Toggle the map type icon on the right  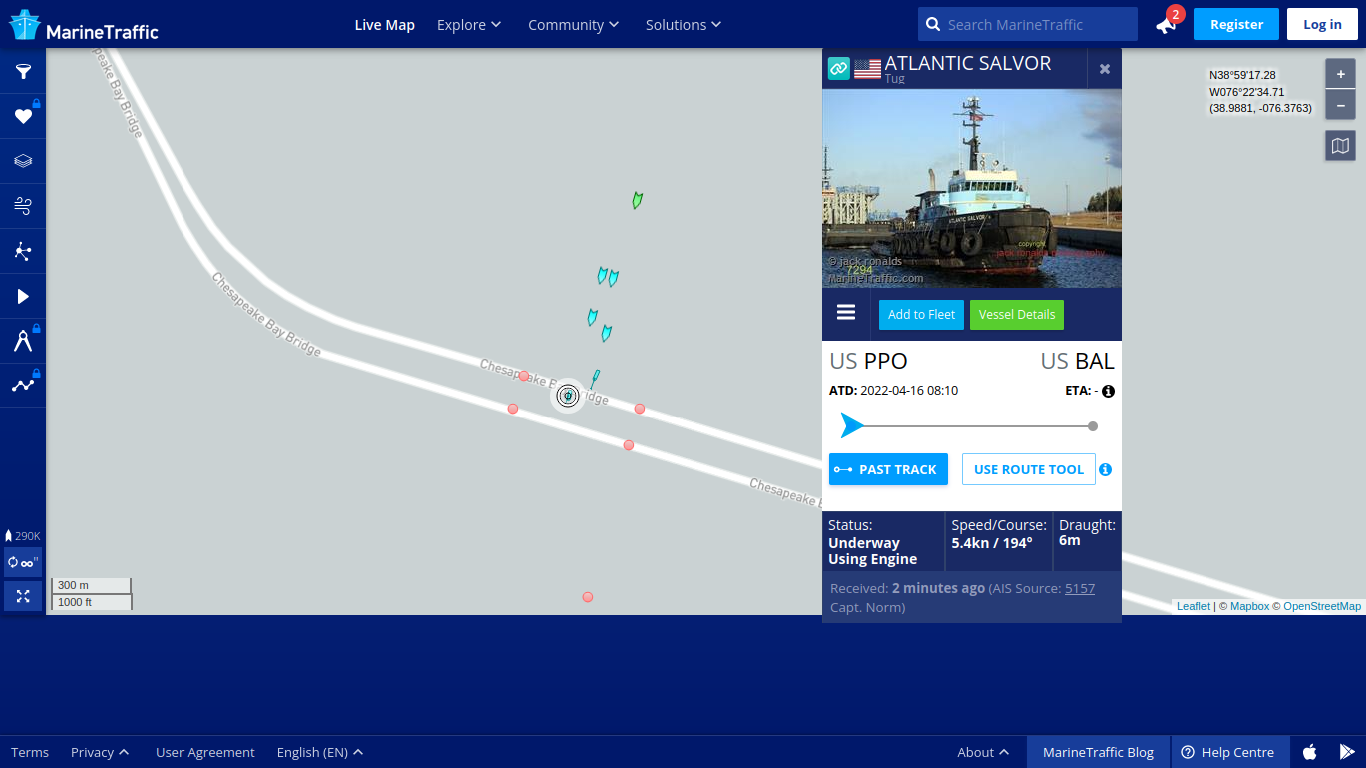pyautogui.click(x=1340, y=146)
